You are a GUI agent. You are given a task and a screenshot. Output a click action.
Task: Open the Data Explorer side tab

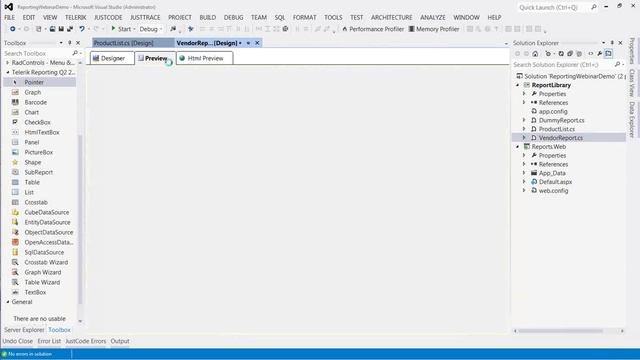coord(632,119)
